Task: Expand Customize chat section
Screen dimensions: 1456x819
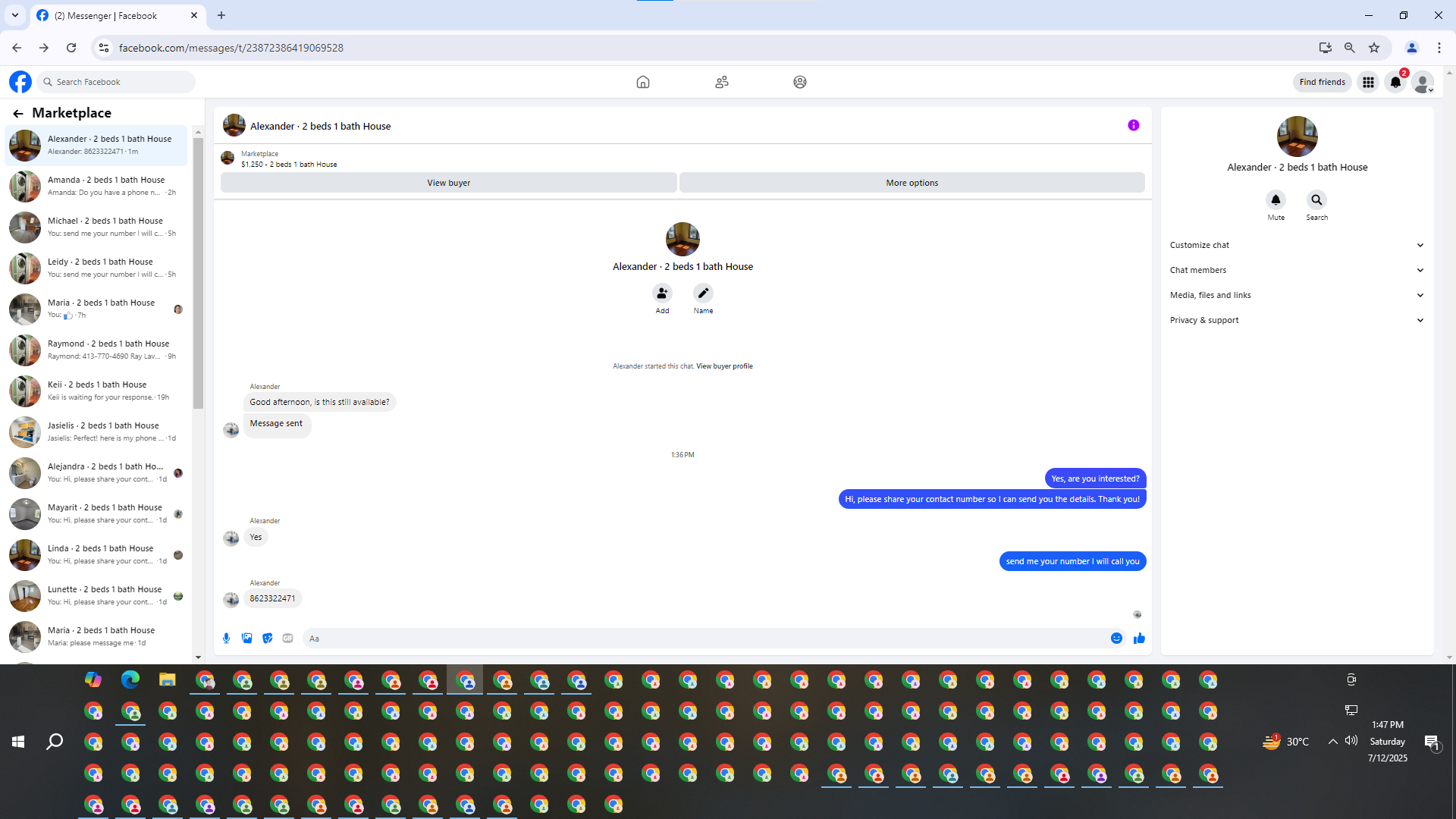Action: click(1297, 245)
